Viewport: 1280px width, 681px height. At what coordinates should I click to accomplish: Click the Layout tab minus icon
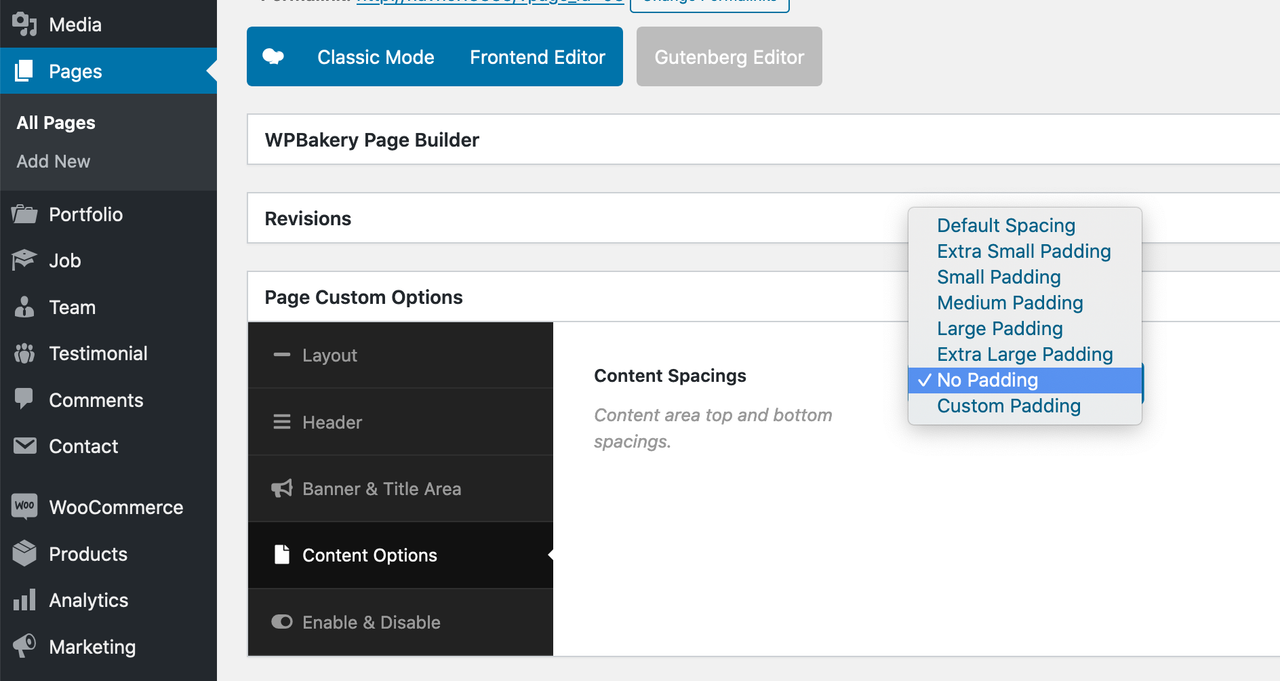tap(282, 355)
